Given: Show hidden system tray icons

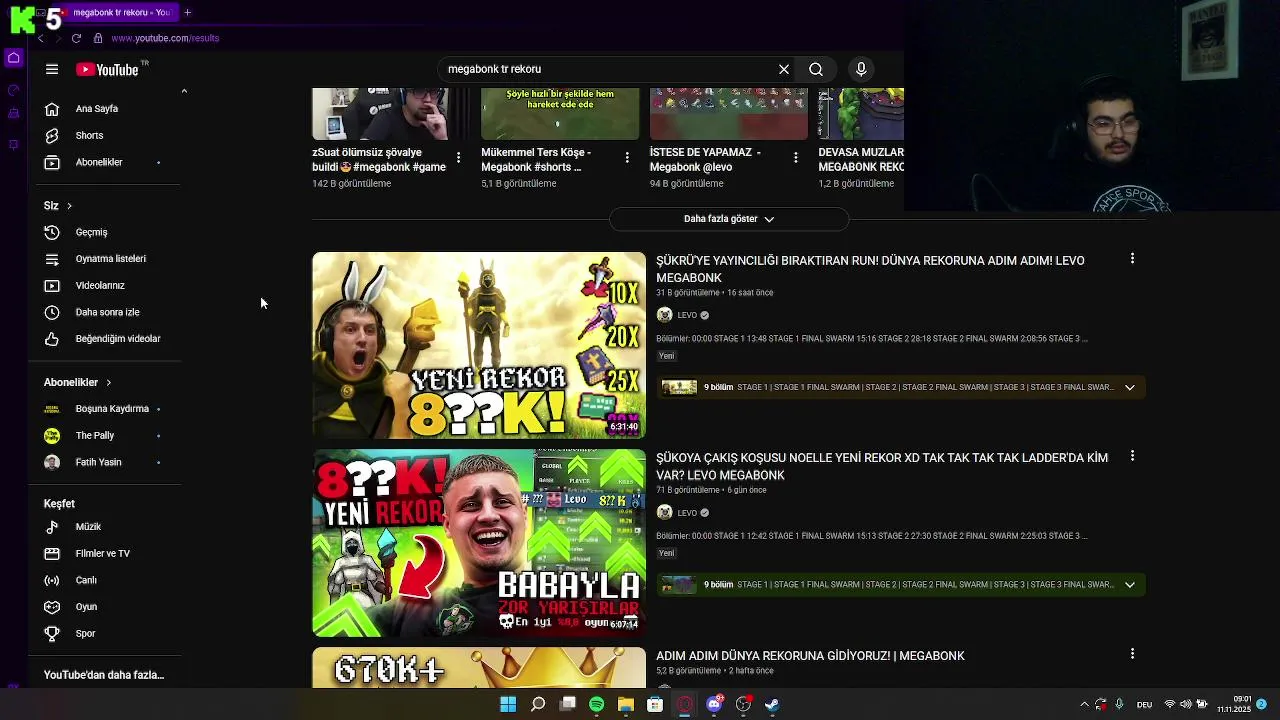Looking at the screenshot, I should (x=1084, y=704).
